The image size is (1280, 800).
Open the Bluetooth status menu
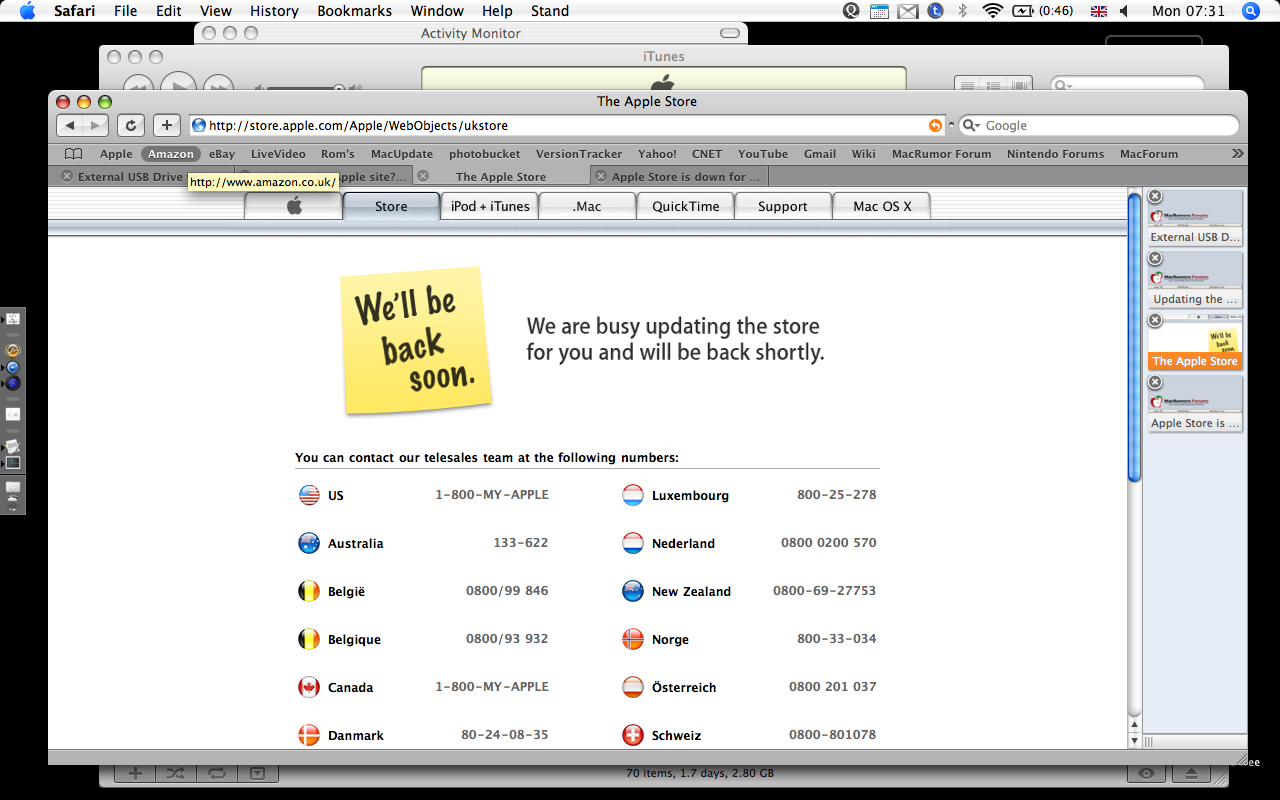coord(963,11)
